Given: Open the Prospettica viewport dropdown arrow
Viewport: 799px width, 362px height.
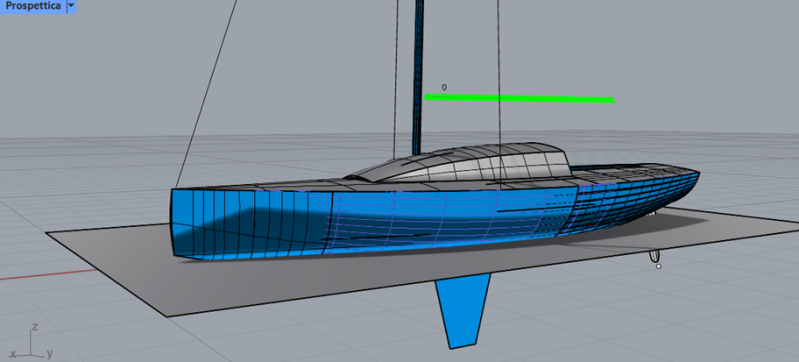Looking at the screenshot, I should 71,6.
